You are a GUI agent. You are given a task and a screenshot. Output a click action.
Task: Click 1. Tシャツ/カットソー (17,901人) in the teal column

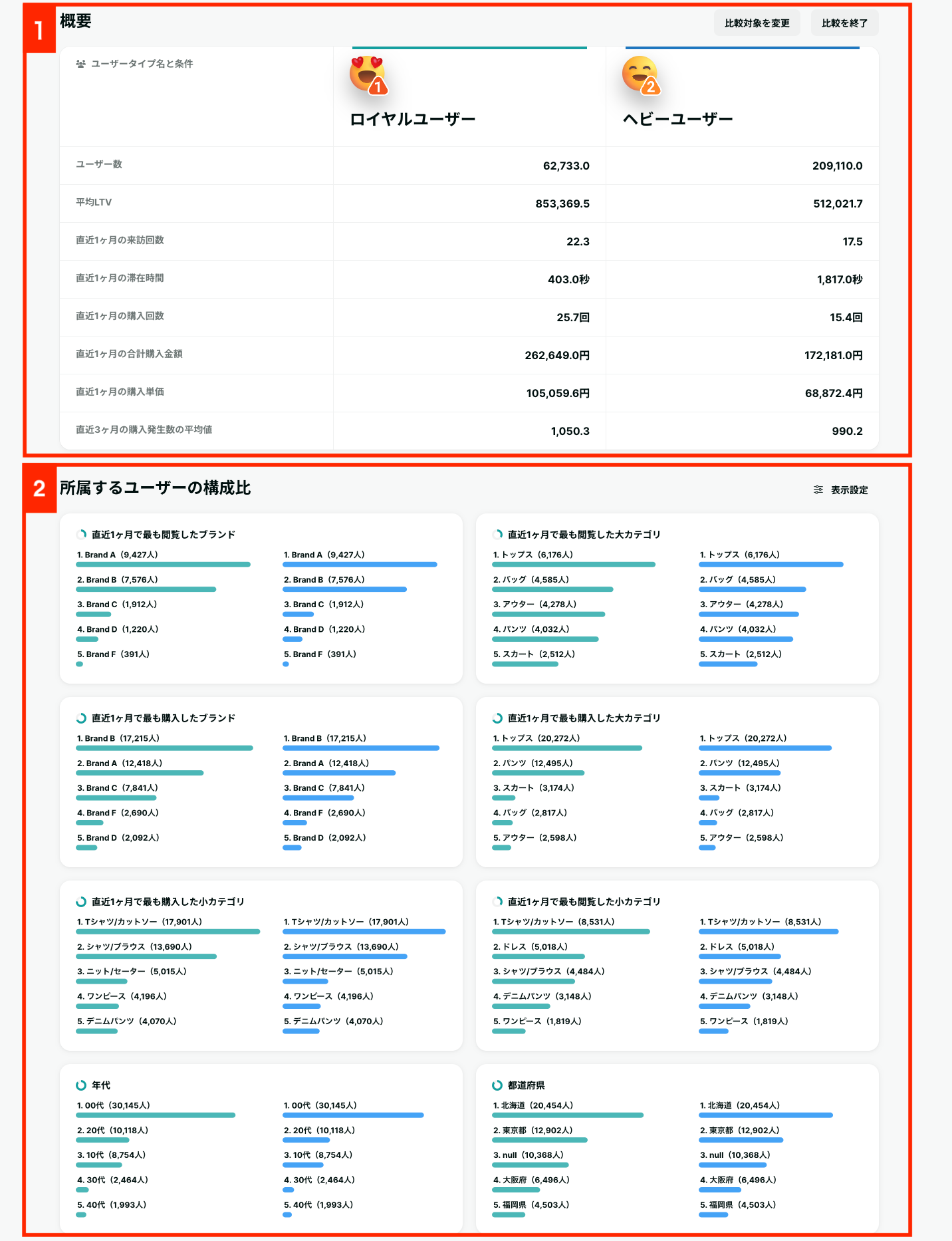point(140,922)
